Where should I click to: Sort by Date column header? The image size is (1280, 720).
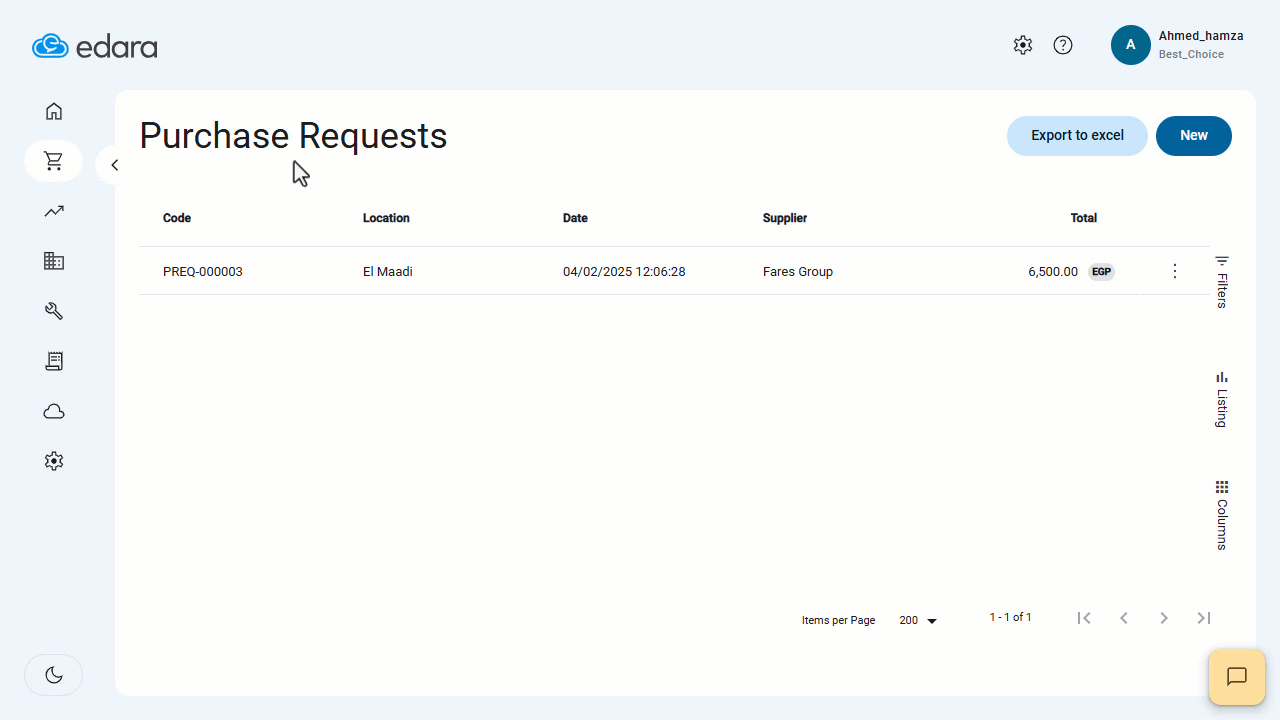[x=575, y=218]
